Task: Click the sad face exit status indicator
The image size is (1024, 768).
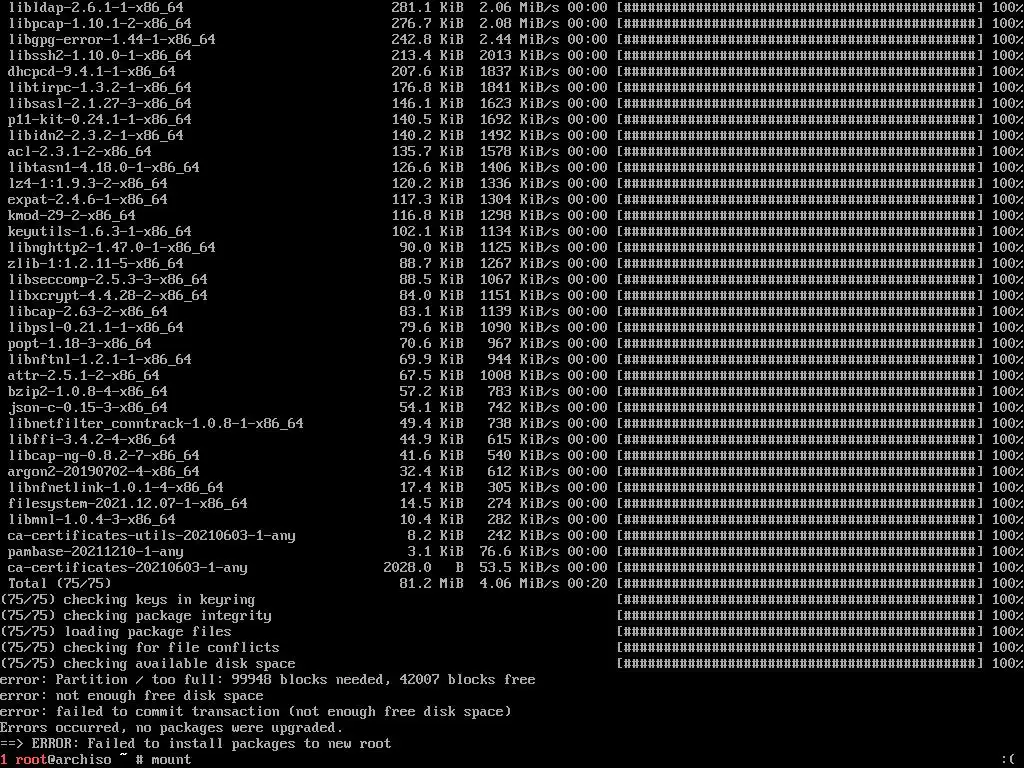Action: [1011, 760]
